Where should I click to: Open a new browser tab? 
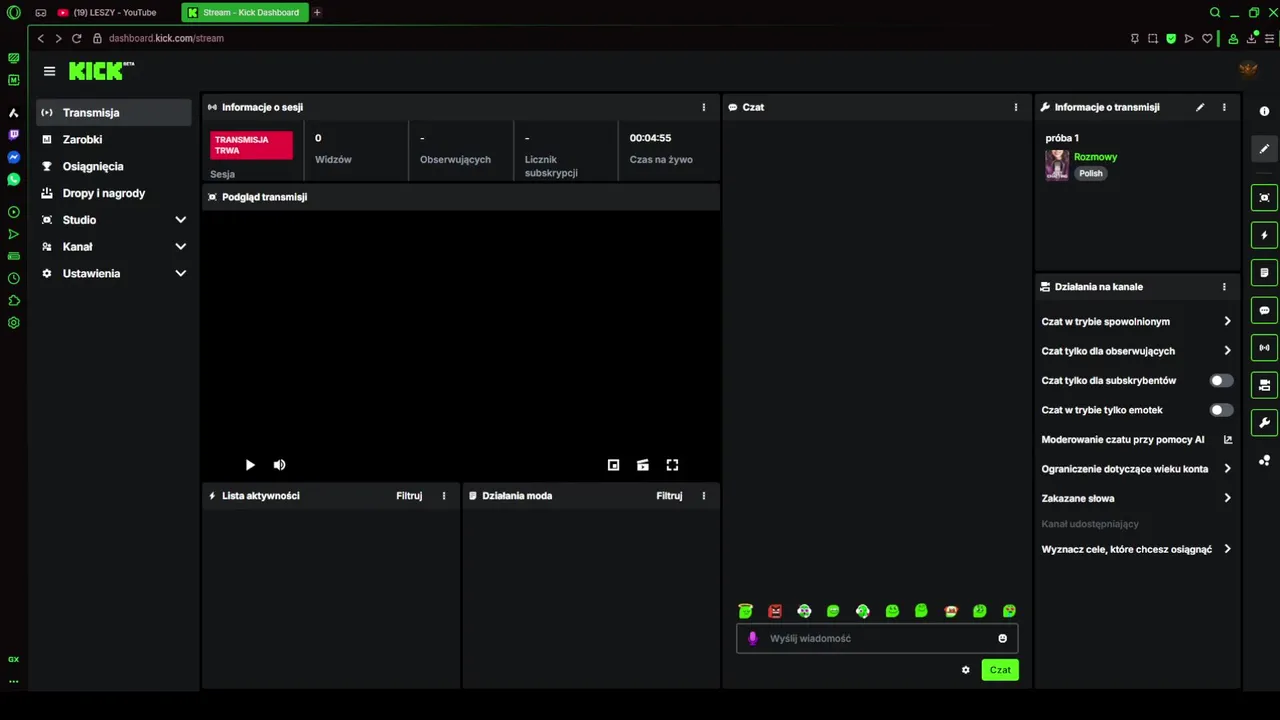click(x=317, y=12)
